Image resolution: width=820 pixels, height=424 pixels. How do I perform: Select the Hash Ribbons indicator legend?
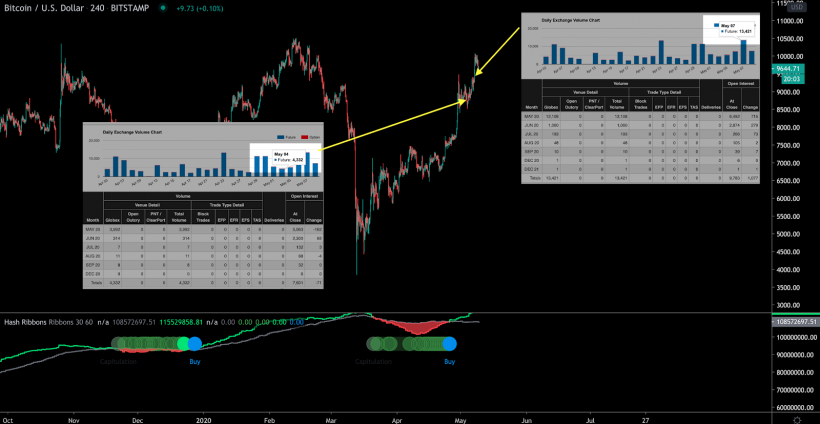pyautogui.click(x=26, y=323)
